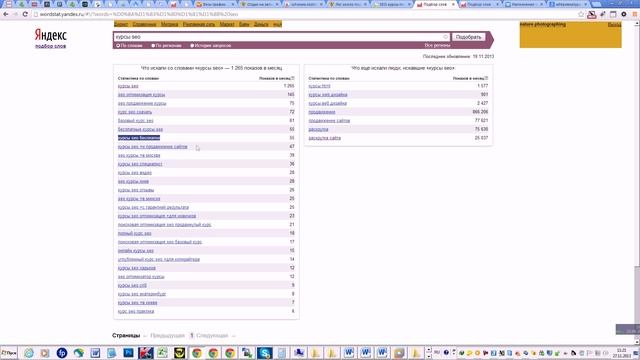
Task: Open 'курсы web дизайна' link with 901 impressions
Action: pos(328,95)
